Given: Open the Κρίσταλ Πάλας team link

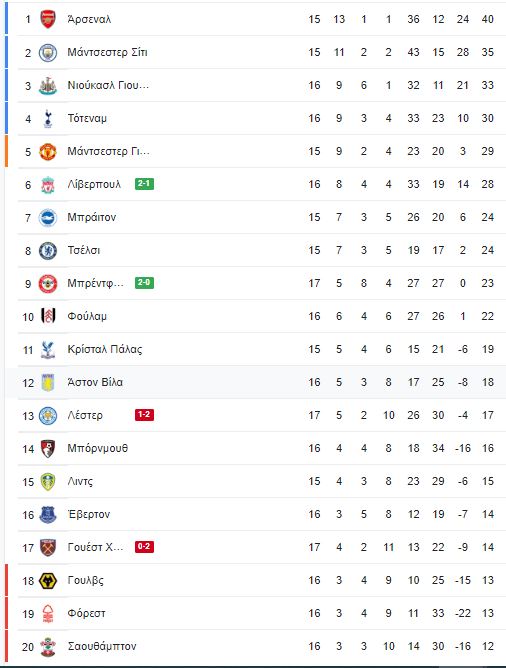Looking at the screenshot, I should [x=105, y=349].
